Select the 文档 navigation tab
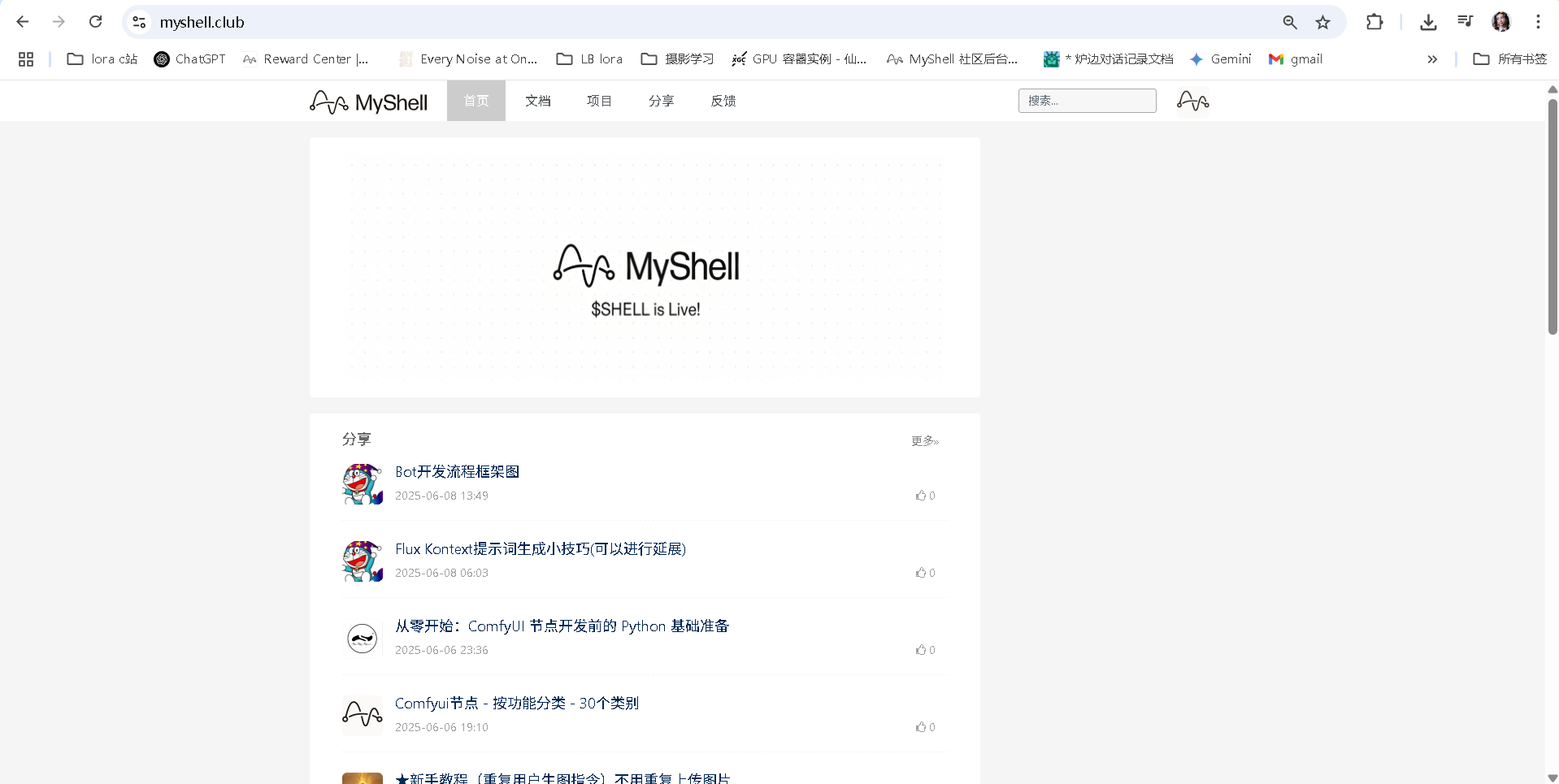This screenshot has height=784, width=1559. click(x=538, y=101)
